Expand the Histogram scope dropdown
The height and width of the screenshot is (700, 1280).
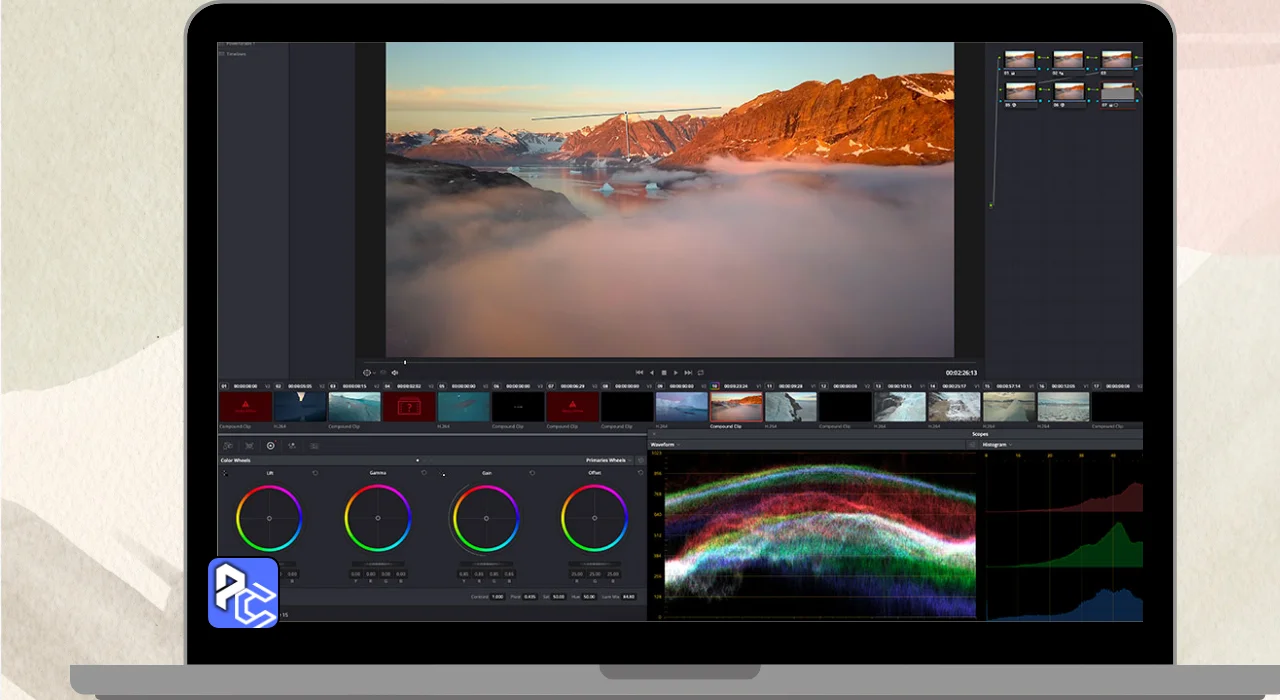[x=998, y=444]
